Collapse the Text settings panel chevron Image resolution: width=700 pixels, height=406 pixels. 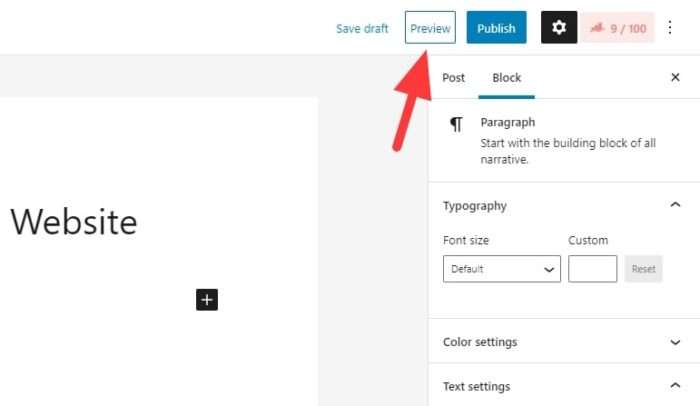(x=675, y=385)
